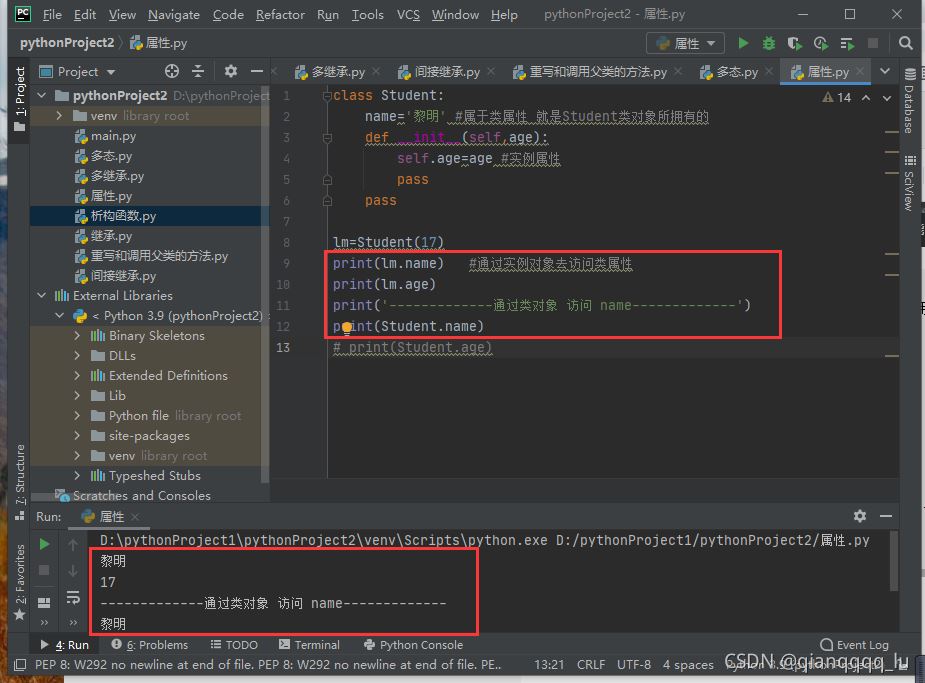The image size is (925, 683).
Task: Click Select Opened File crosshair icon
Action: [x=171, y=71]
